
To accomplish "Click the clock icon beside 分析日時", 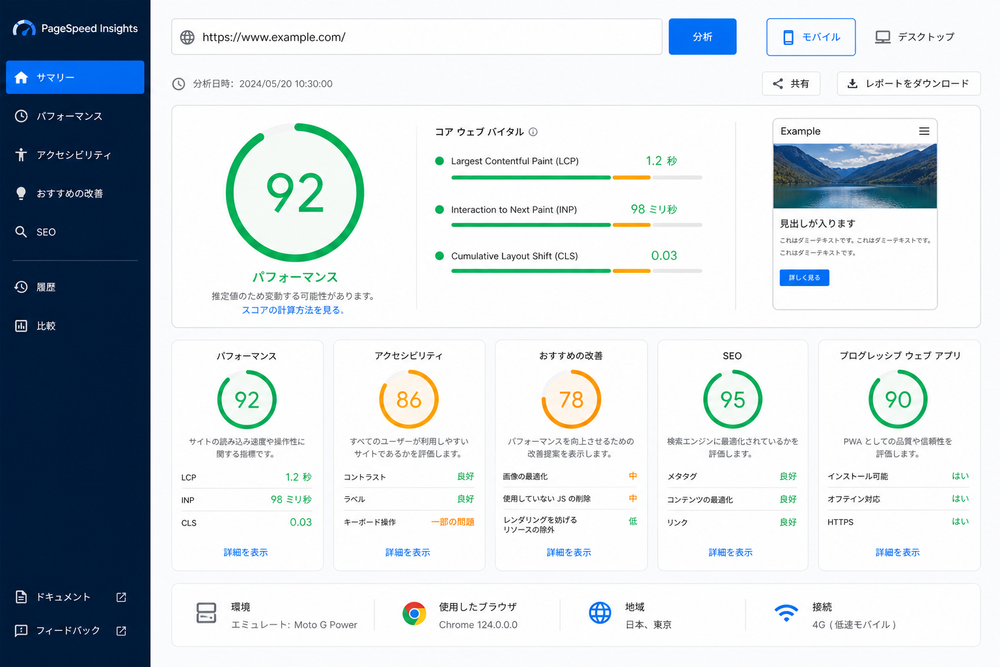I will [179, 84].
